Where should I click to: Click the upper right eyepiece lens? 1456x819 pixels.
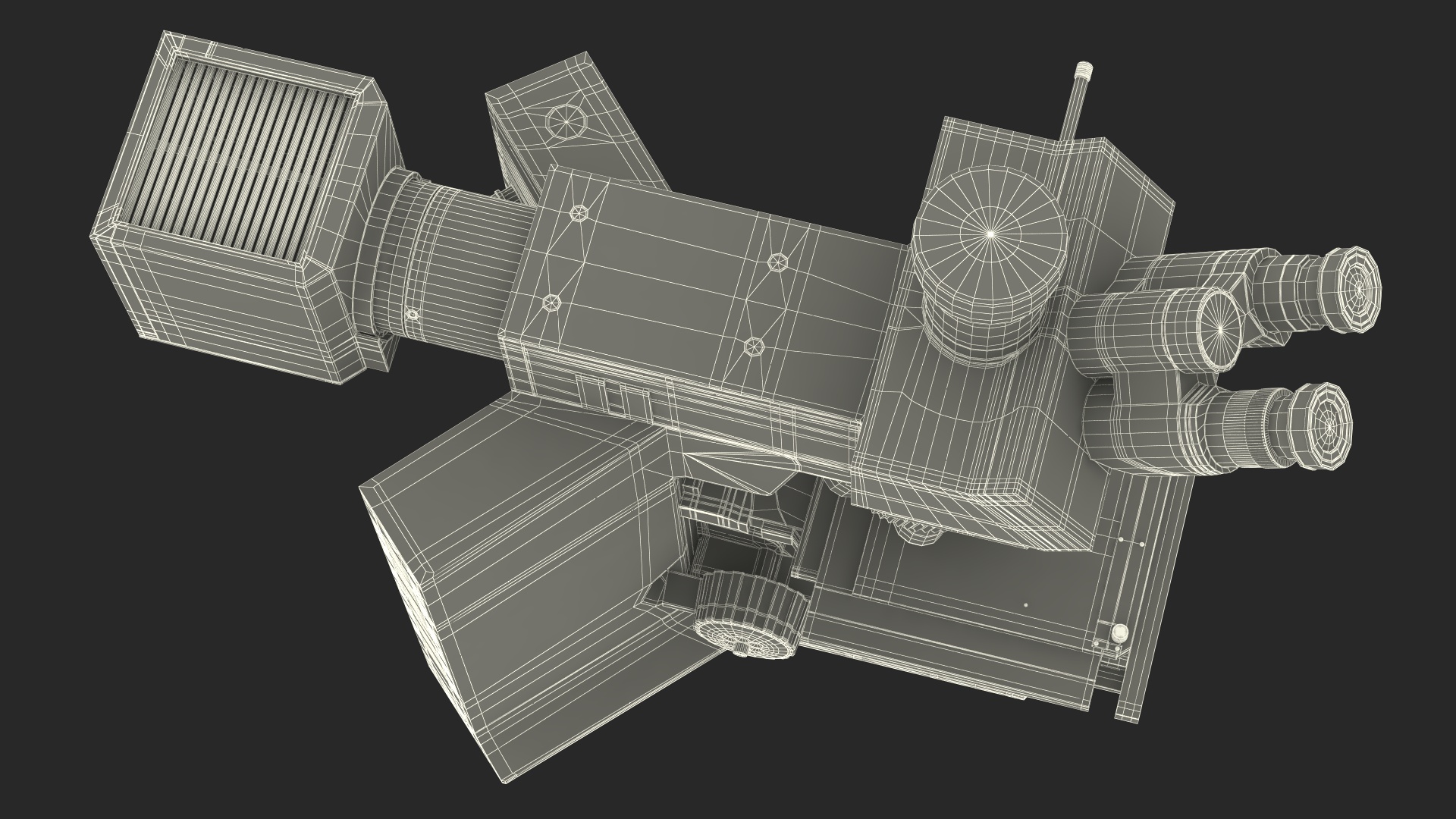point(1358,289)
